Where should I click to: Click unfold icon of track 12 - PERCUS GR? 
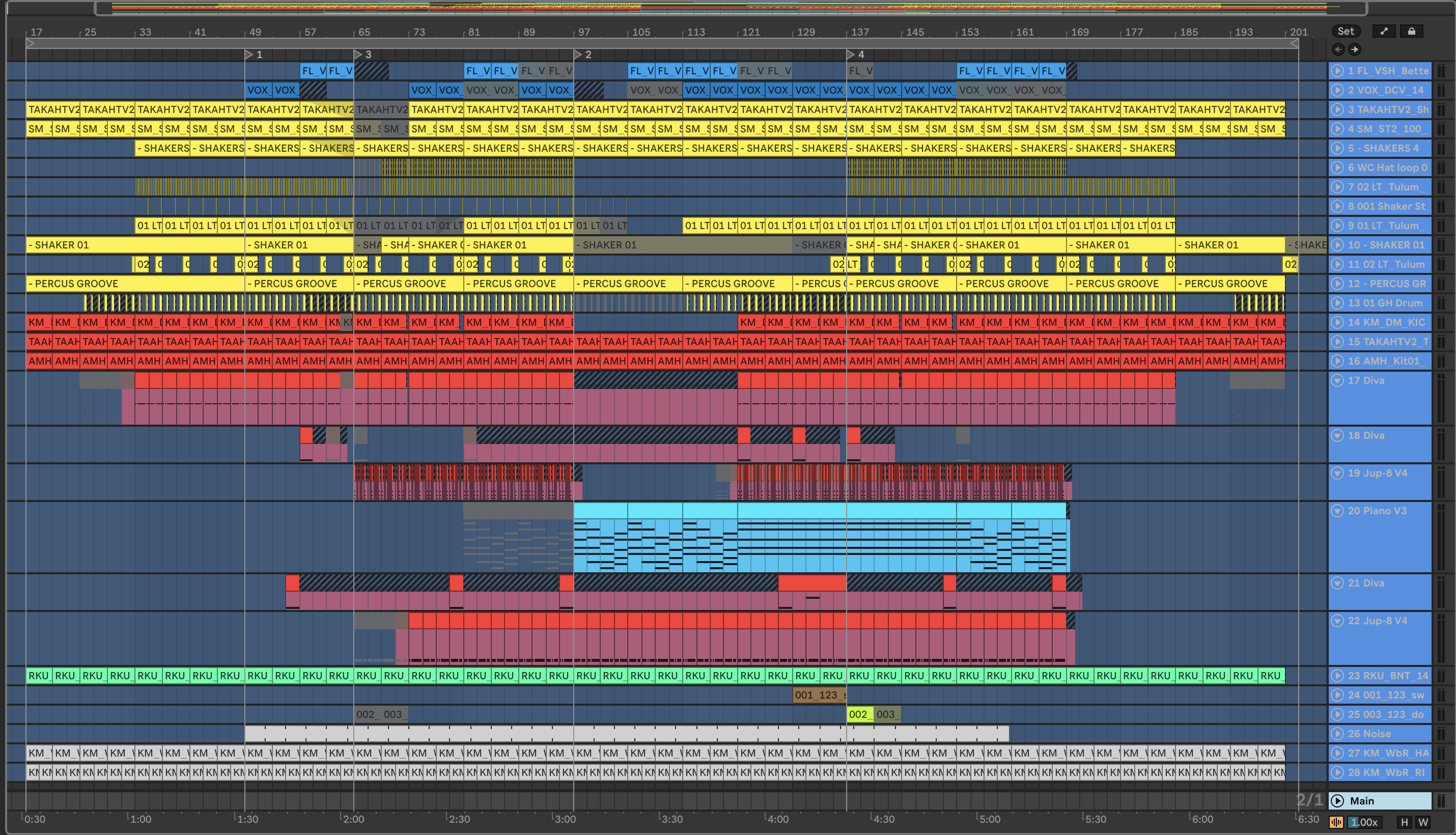click(1337, 284)
